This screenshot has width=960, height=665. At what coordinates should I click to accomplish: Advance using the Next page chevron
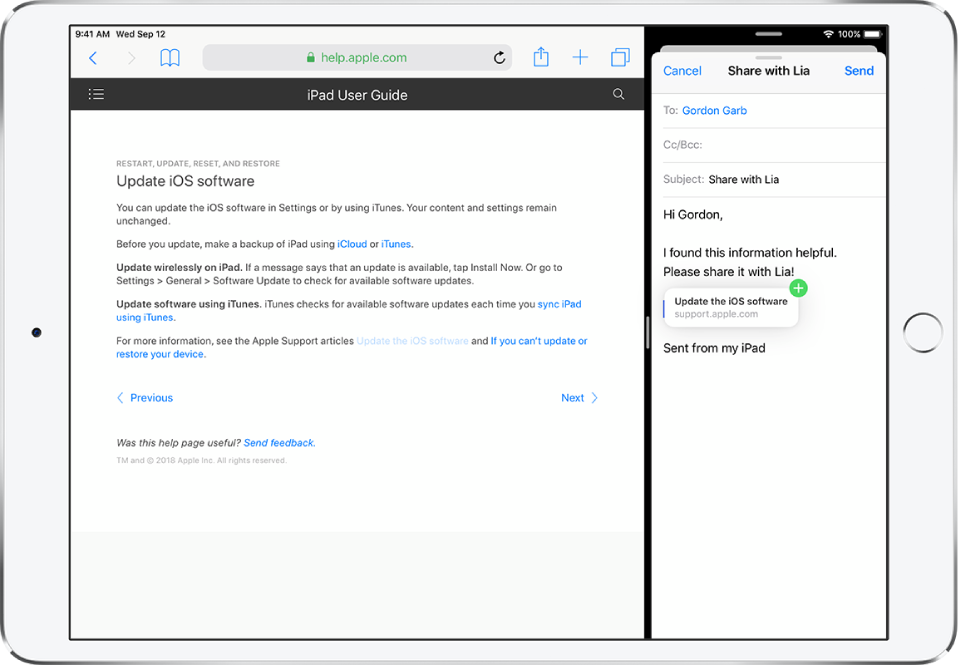(579, 398)
